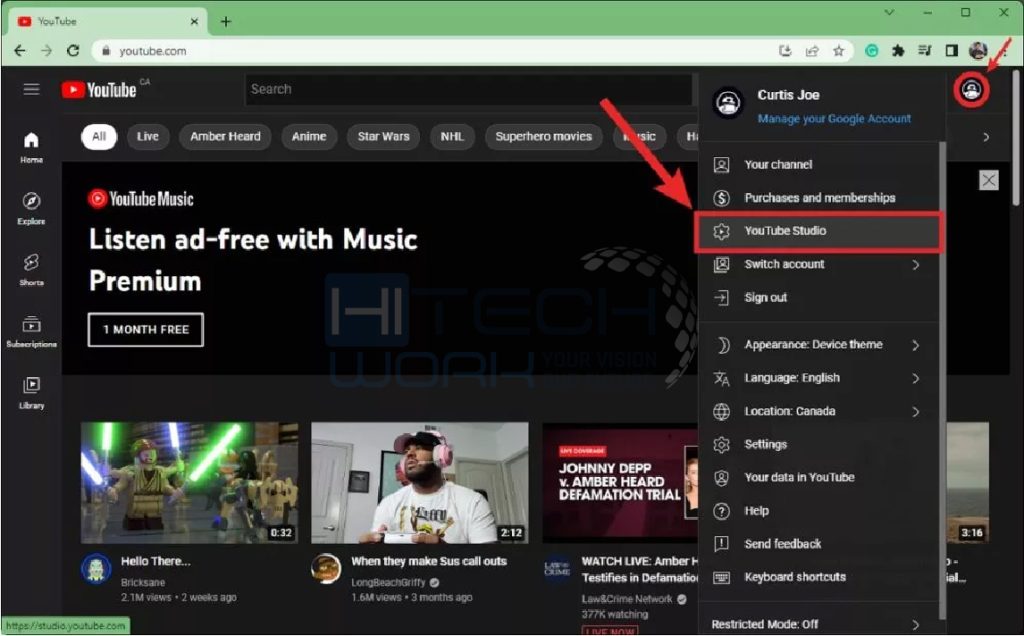Screen dimensions: 1024x636
Task: Click the Law&Crime channel avatar
Action: tap(557, 568)
